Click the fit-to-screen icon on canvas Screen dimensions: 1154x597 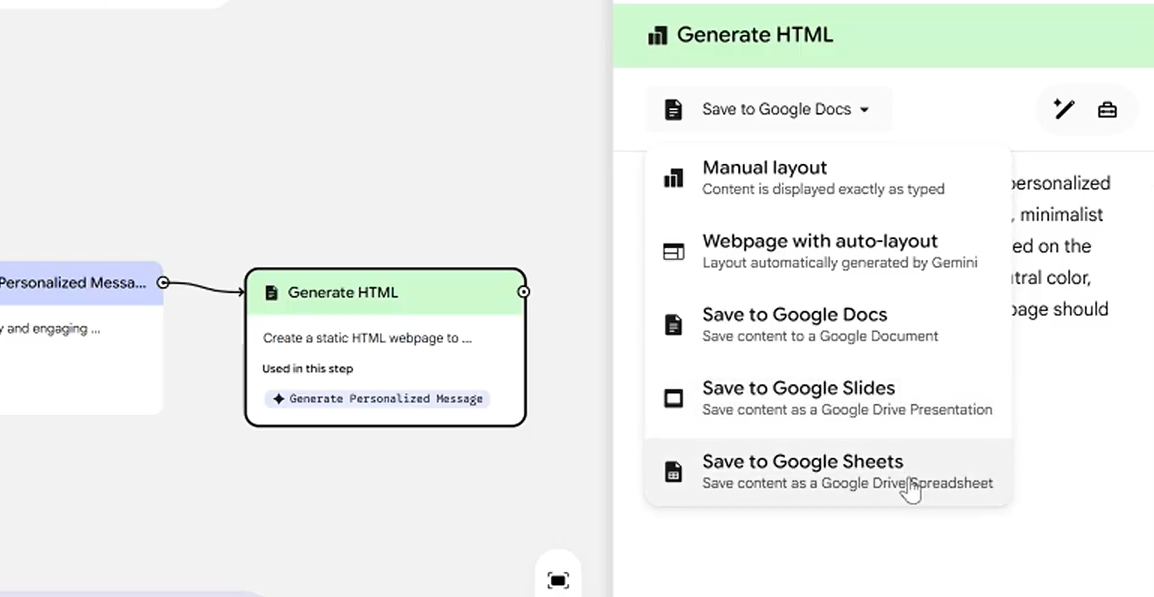[558, 580]
